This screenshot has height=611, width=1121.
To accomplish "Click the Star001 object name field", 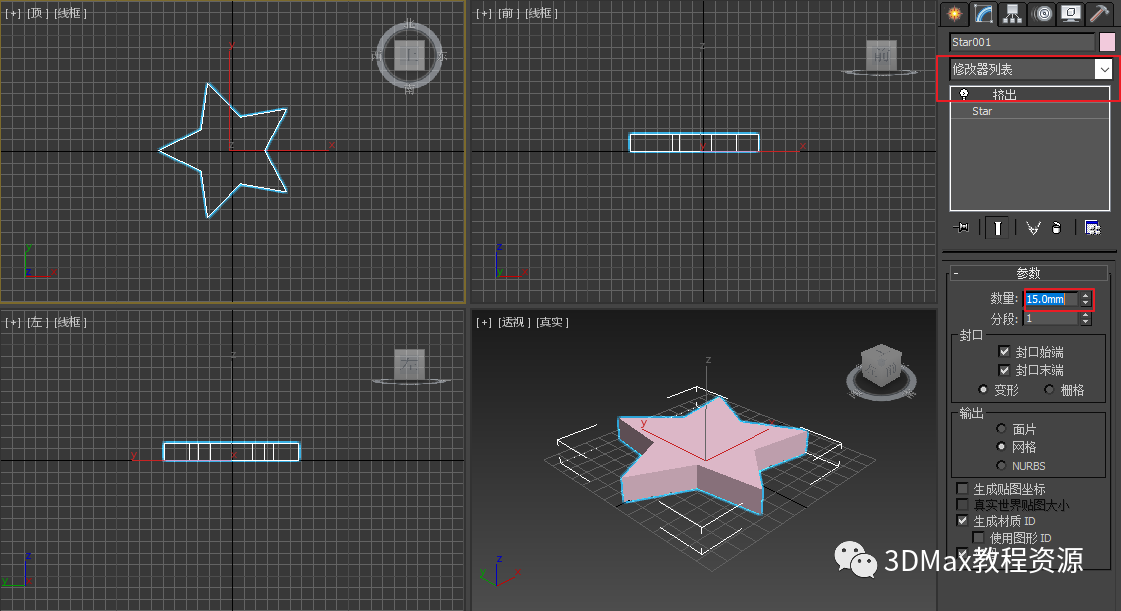I will [x=1022, y=42].
